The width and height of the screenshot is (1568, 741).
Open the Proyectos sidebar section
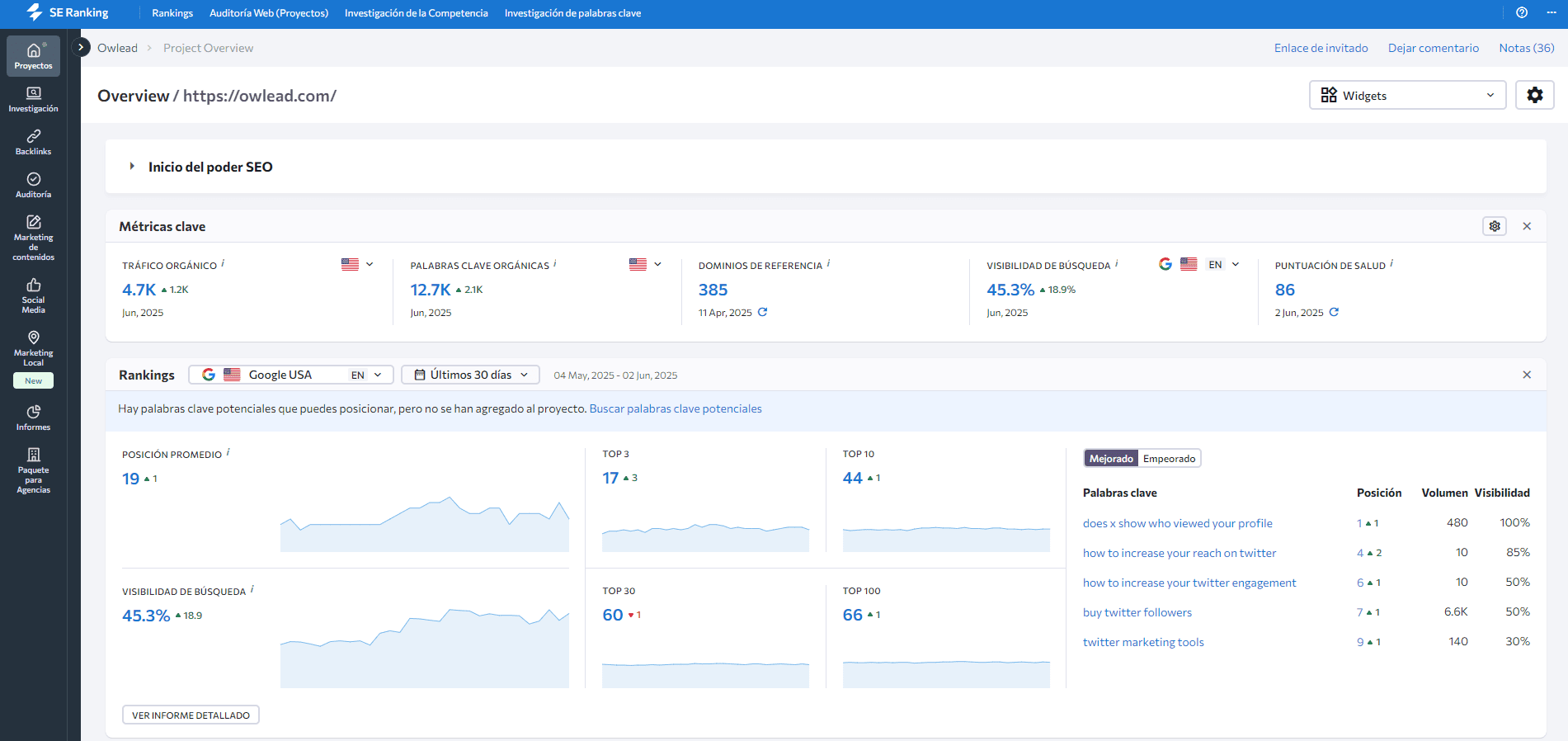pos(33,56)
